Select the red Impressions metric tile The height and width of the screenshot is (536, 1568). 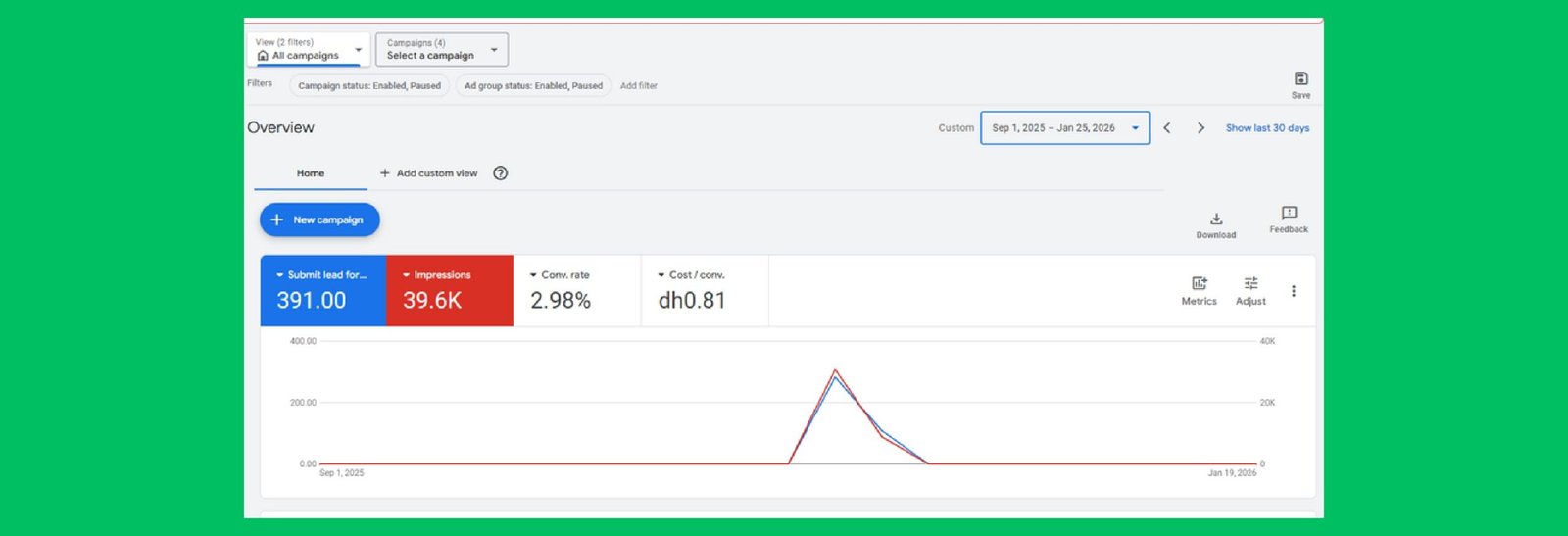(450, 291)
